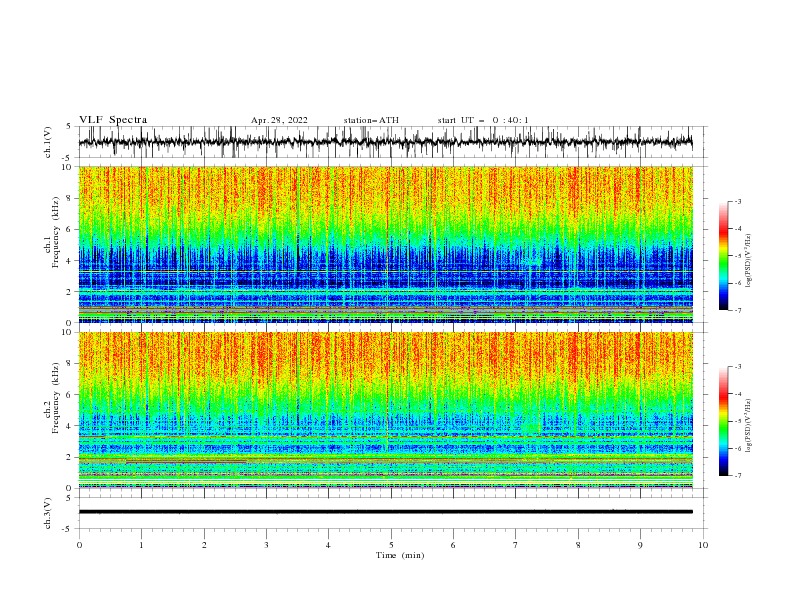Click the "-7" label on ch.2 colorbar

737,476
